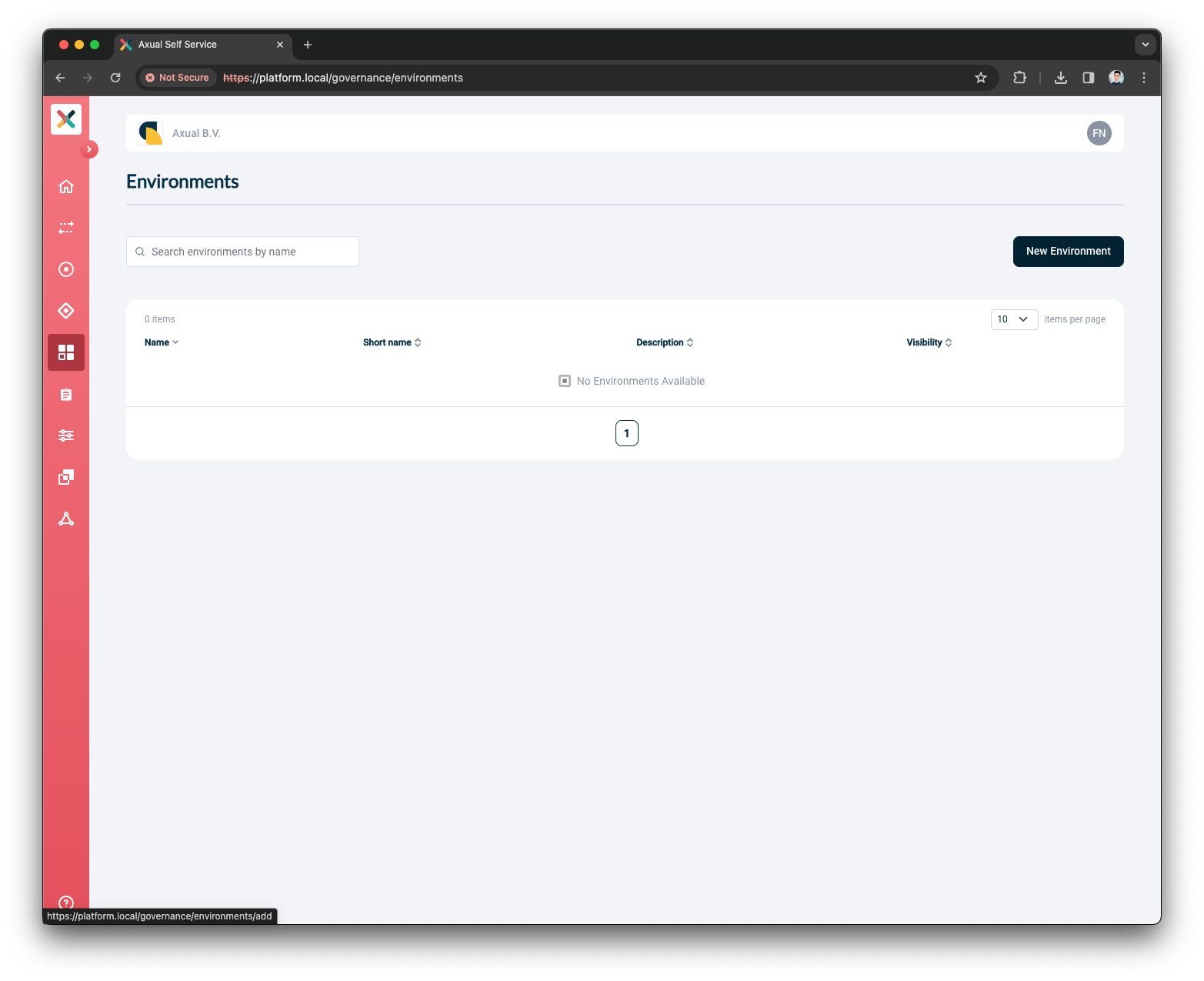Click the "0 items" count text
1204x981 pixels.
pyautogui.click(x=160, y=319)
